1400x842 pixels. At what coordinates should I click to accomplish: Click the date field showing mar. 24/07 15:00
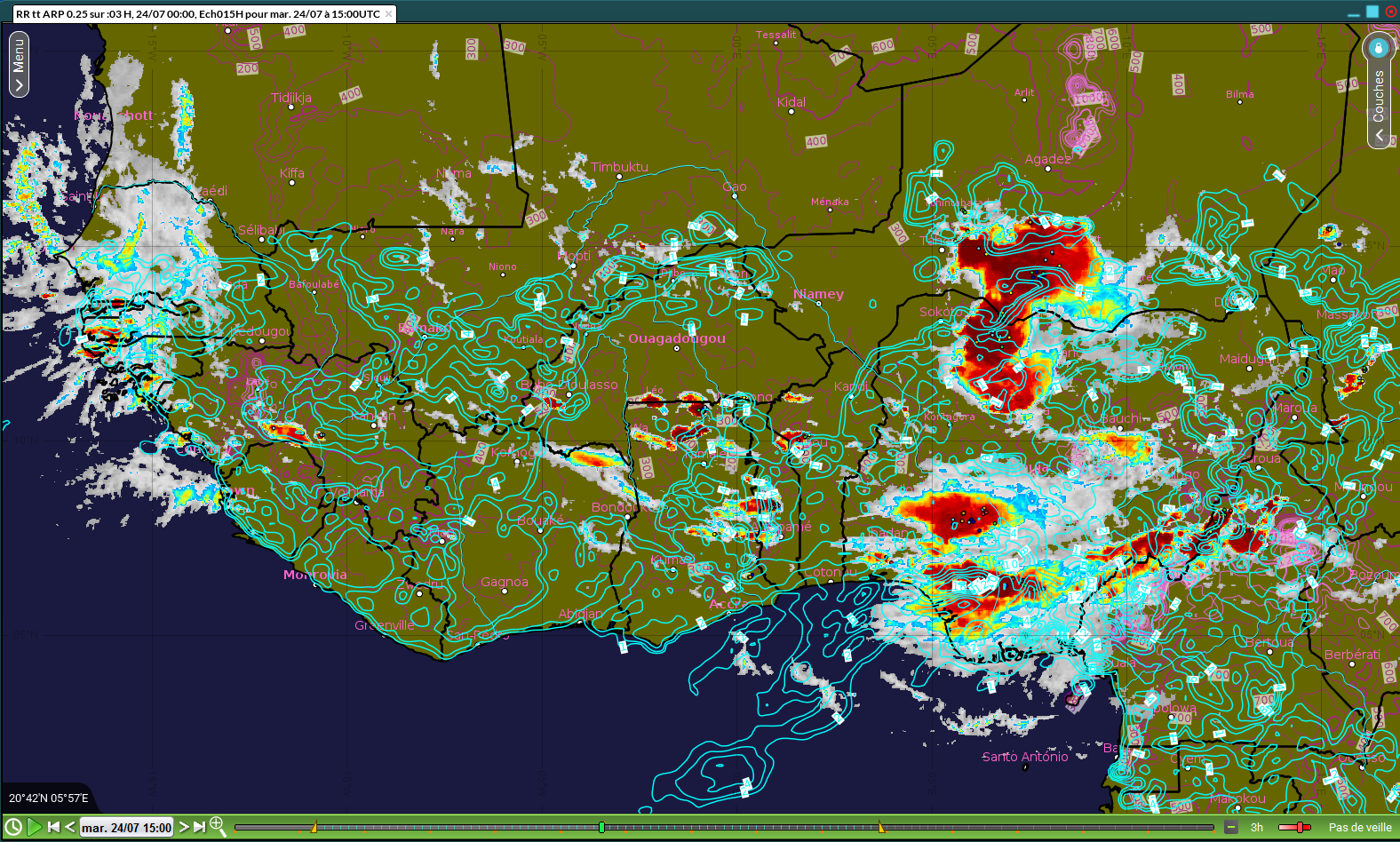(127, 828)
